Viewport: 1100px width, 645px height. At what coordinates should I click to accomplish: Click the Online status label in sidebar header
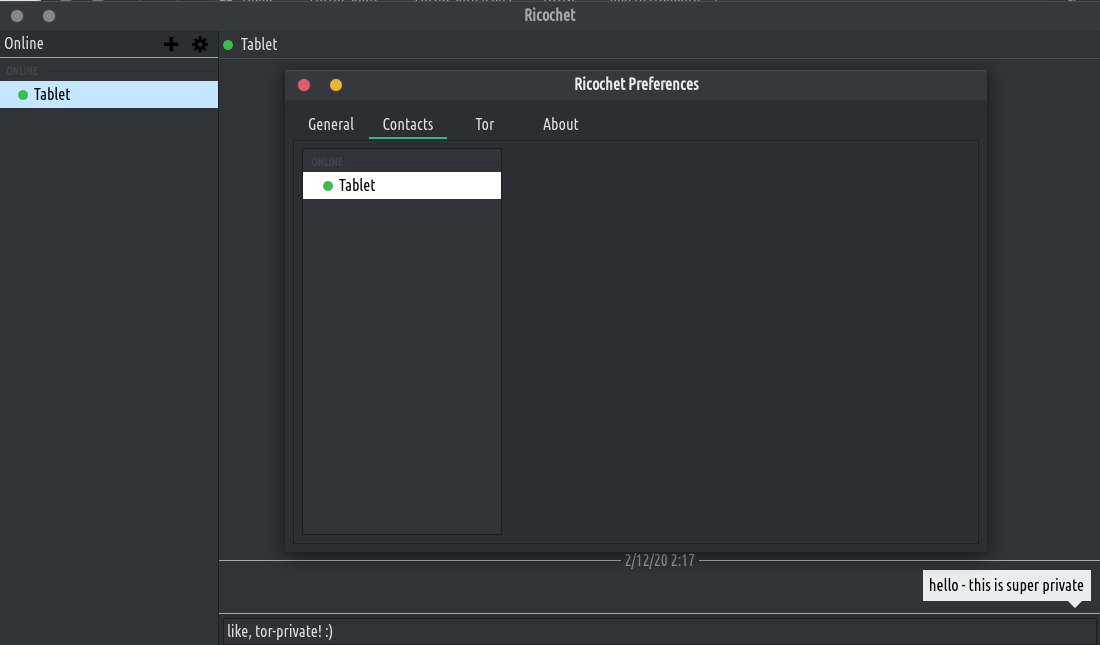(x=24, y=44)
